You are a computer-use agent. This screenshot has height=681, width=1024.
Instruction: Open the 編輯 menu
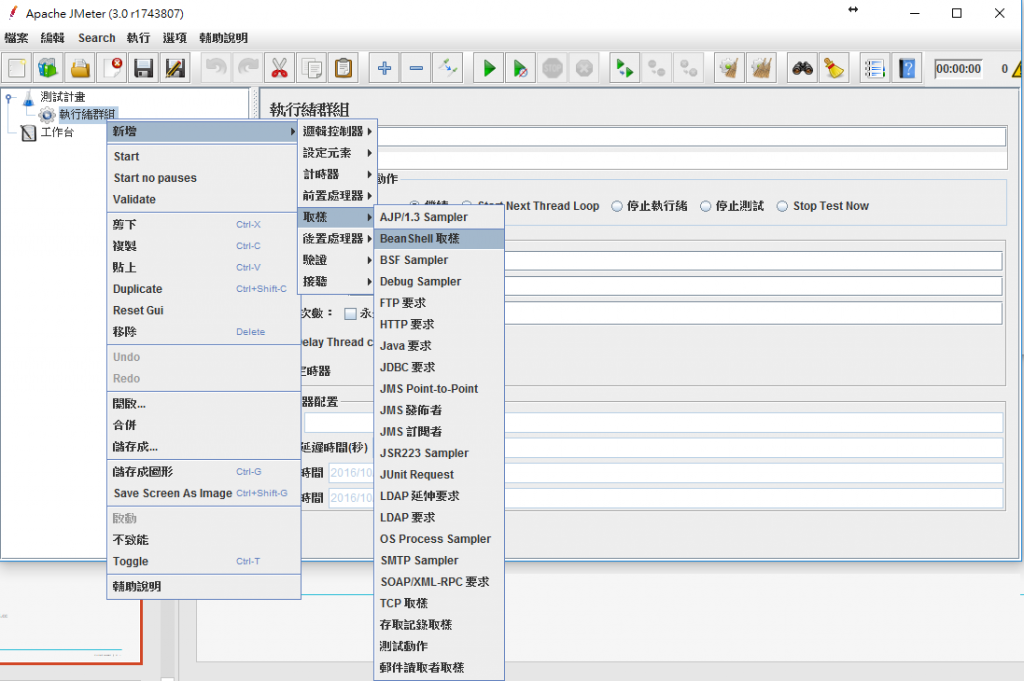[52, 38]
